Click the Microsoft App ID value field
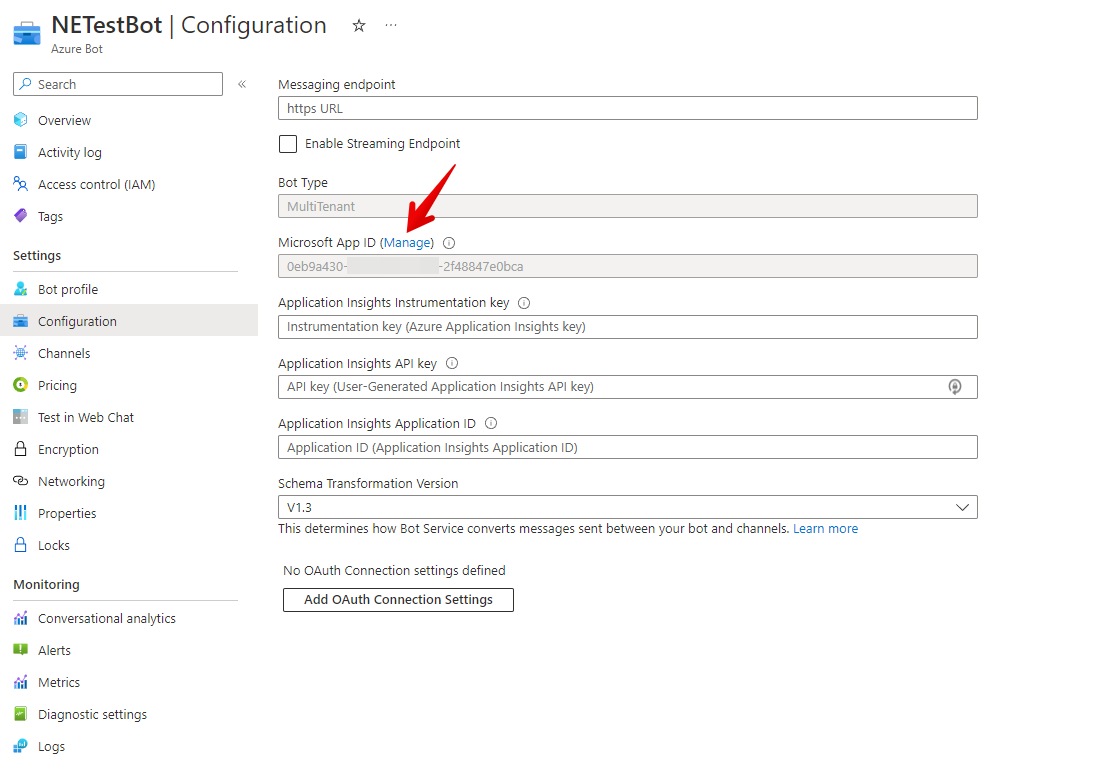This screenshot has height=774, width=1094. click(x=627, y=266)
